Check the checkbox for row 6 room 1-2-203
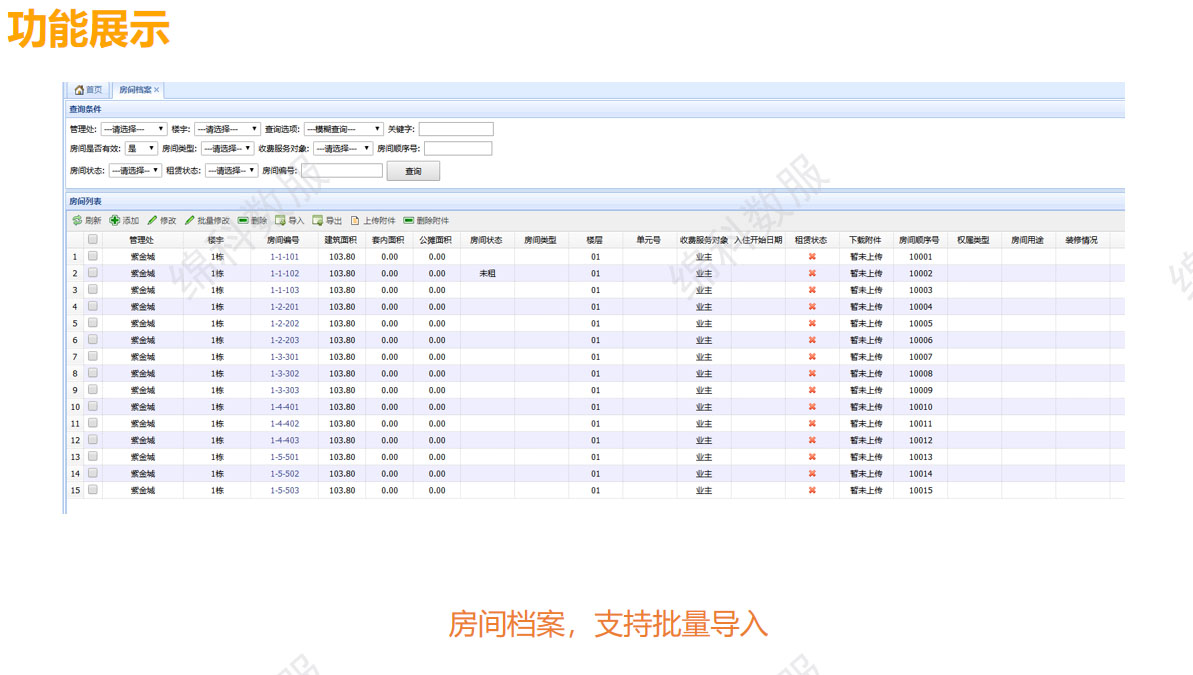 coord(93,340)
